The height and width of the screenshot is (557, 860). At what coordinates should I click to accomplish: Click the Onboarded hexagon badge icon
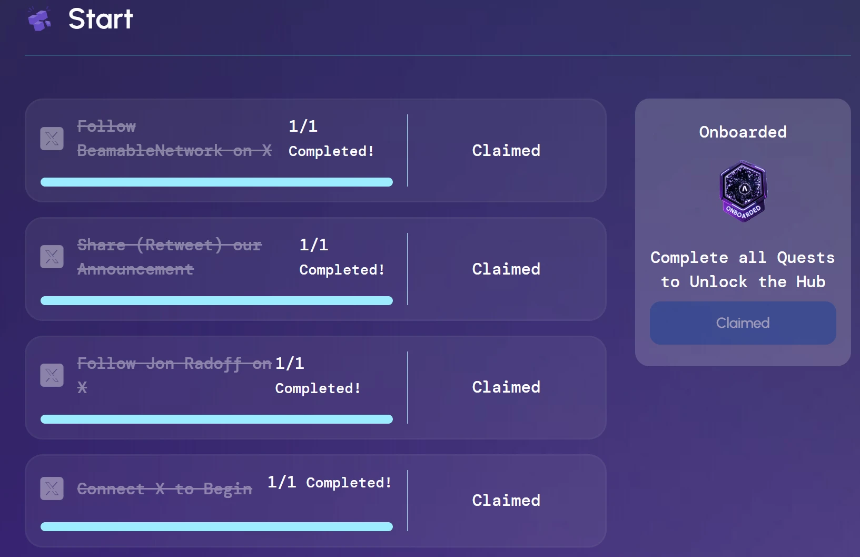point(743,191)
